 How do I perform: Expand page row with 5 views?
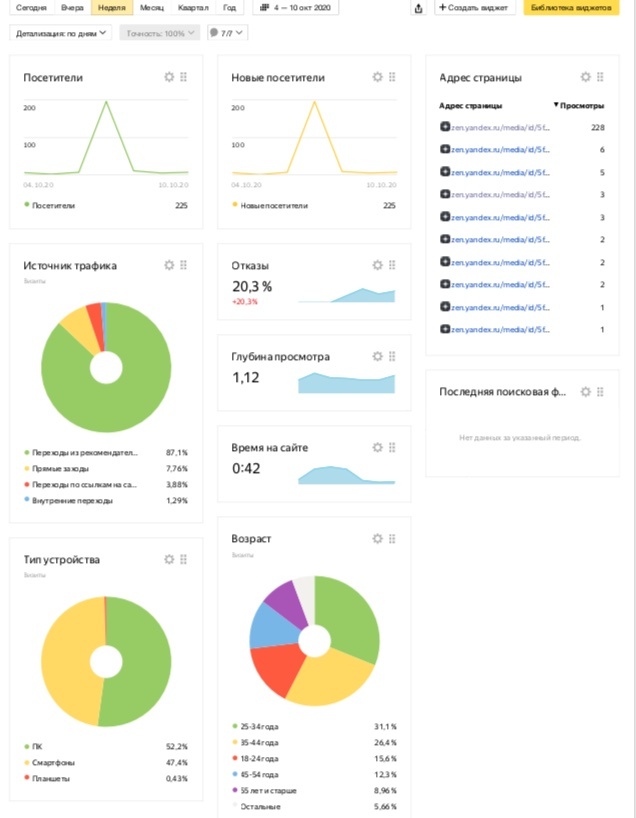click(x=445, y=172)
